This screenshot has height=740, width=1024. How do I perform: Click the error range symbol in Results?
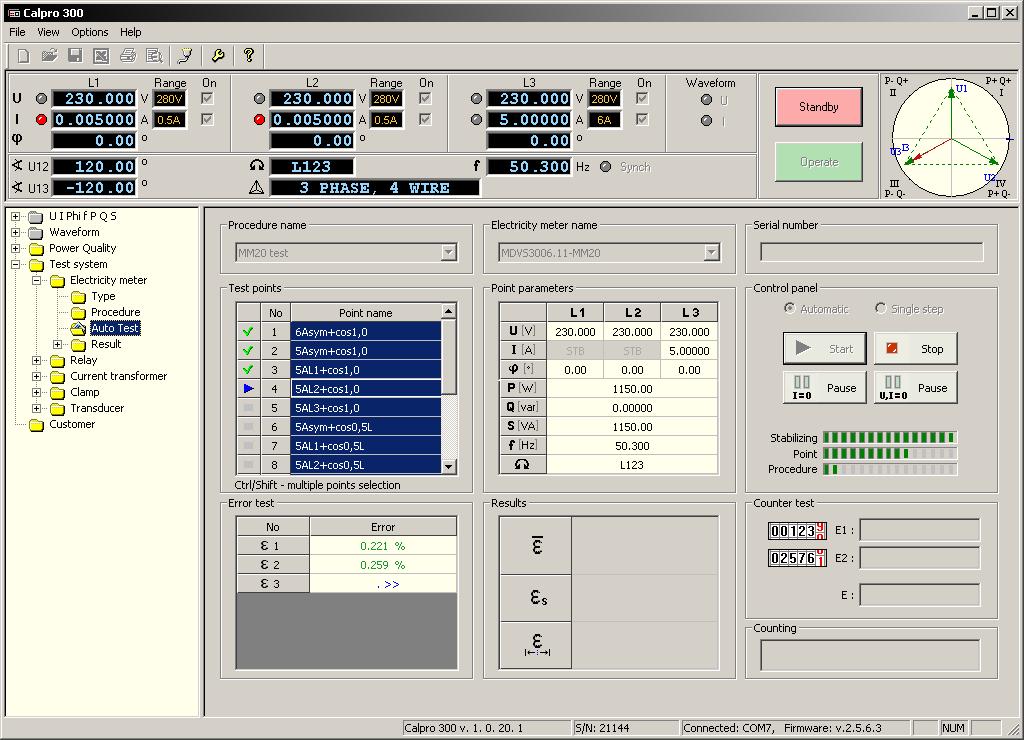[536, 645]
